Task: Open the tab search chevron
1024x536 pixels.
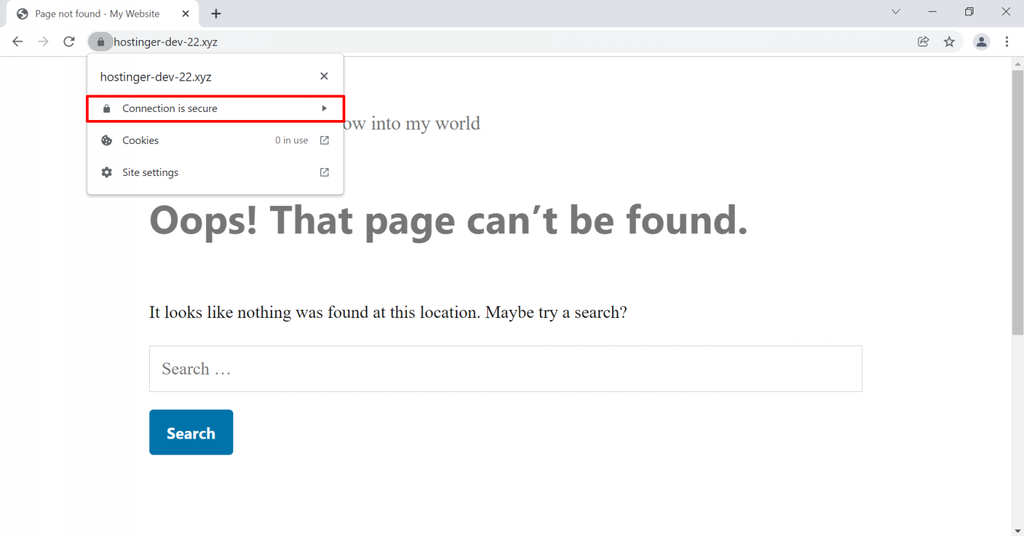Action: coord(896,12)
